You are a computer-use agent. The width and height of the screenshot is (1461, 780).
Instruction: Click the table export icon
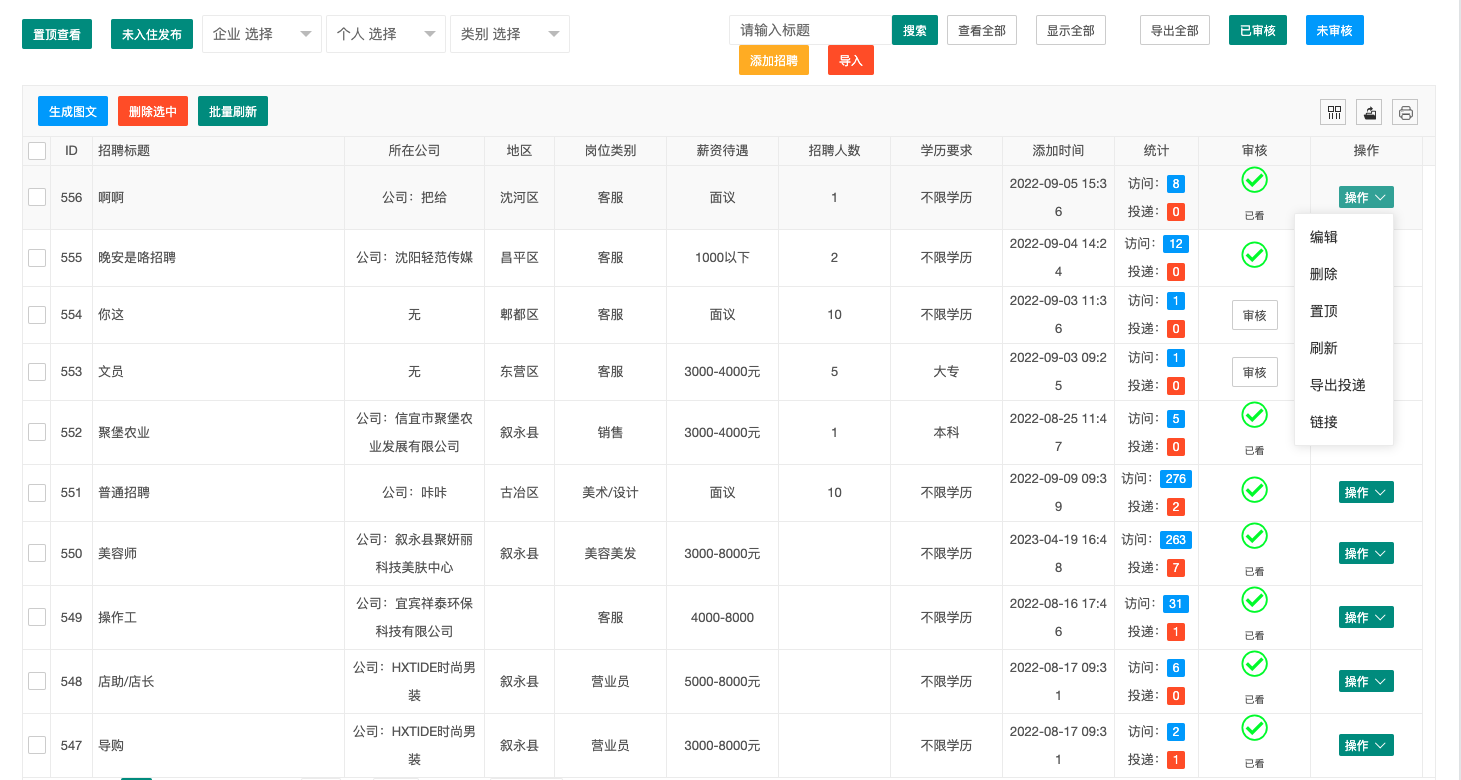point(1370,112)
